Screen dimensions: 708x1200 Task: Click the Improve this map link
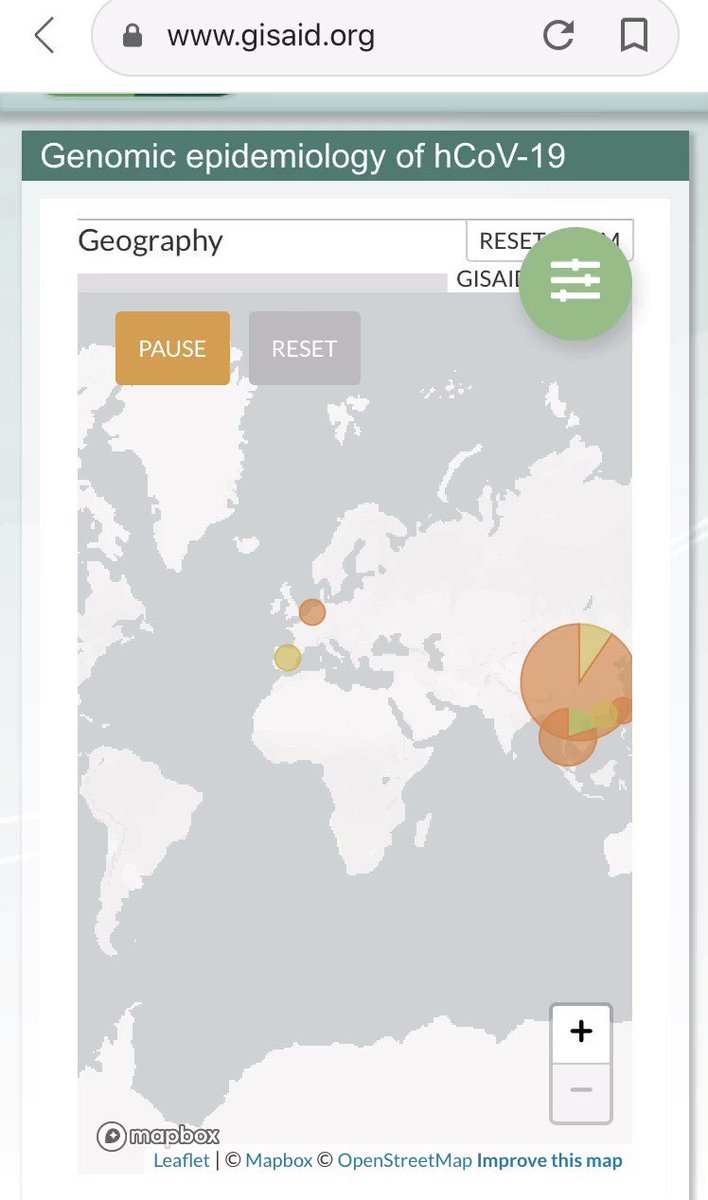point(549,1161)
